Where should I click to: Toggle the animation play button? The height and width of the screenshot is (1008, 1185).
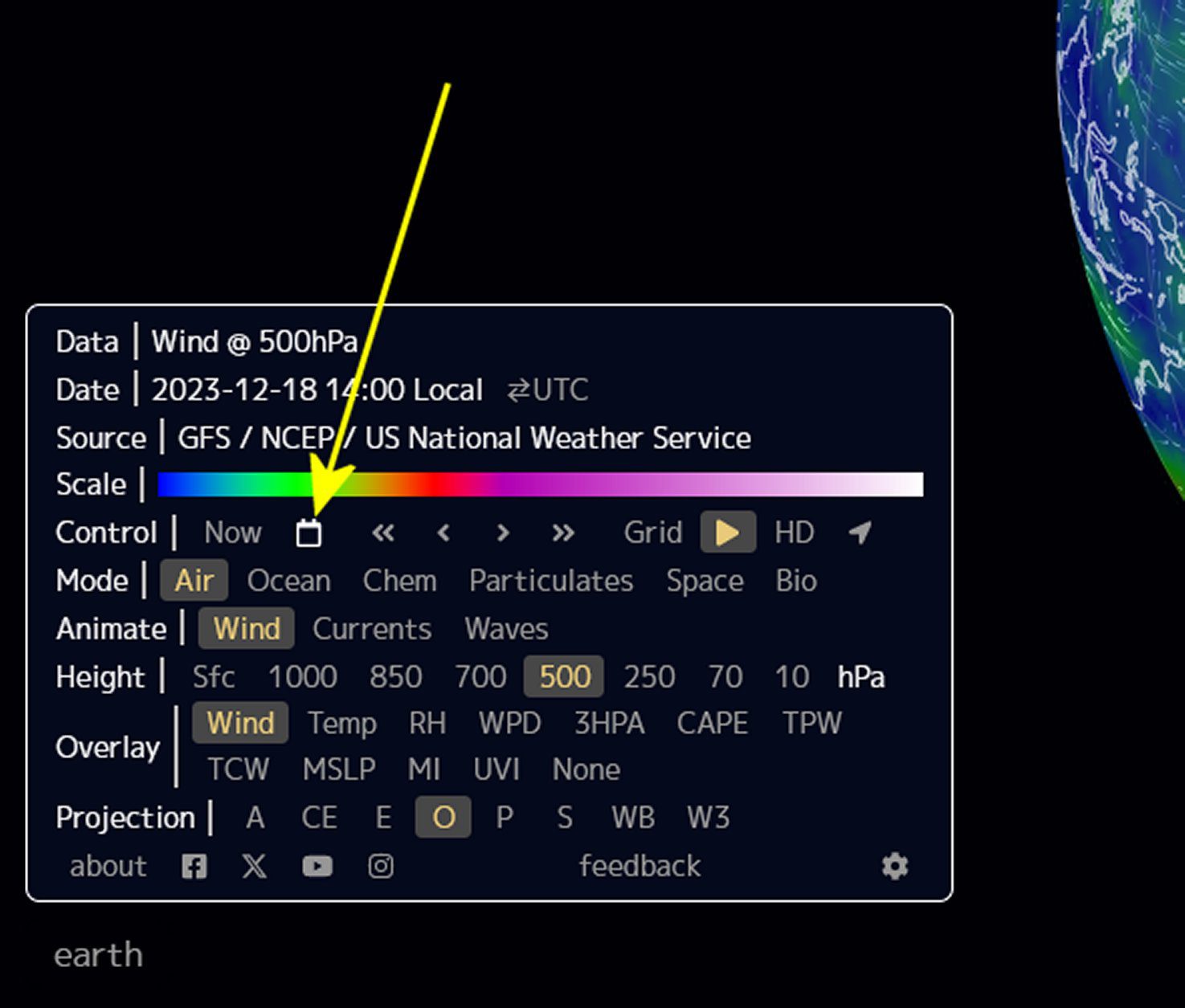(728, 533)
